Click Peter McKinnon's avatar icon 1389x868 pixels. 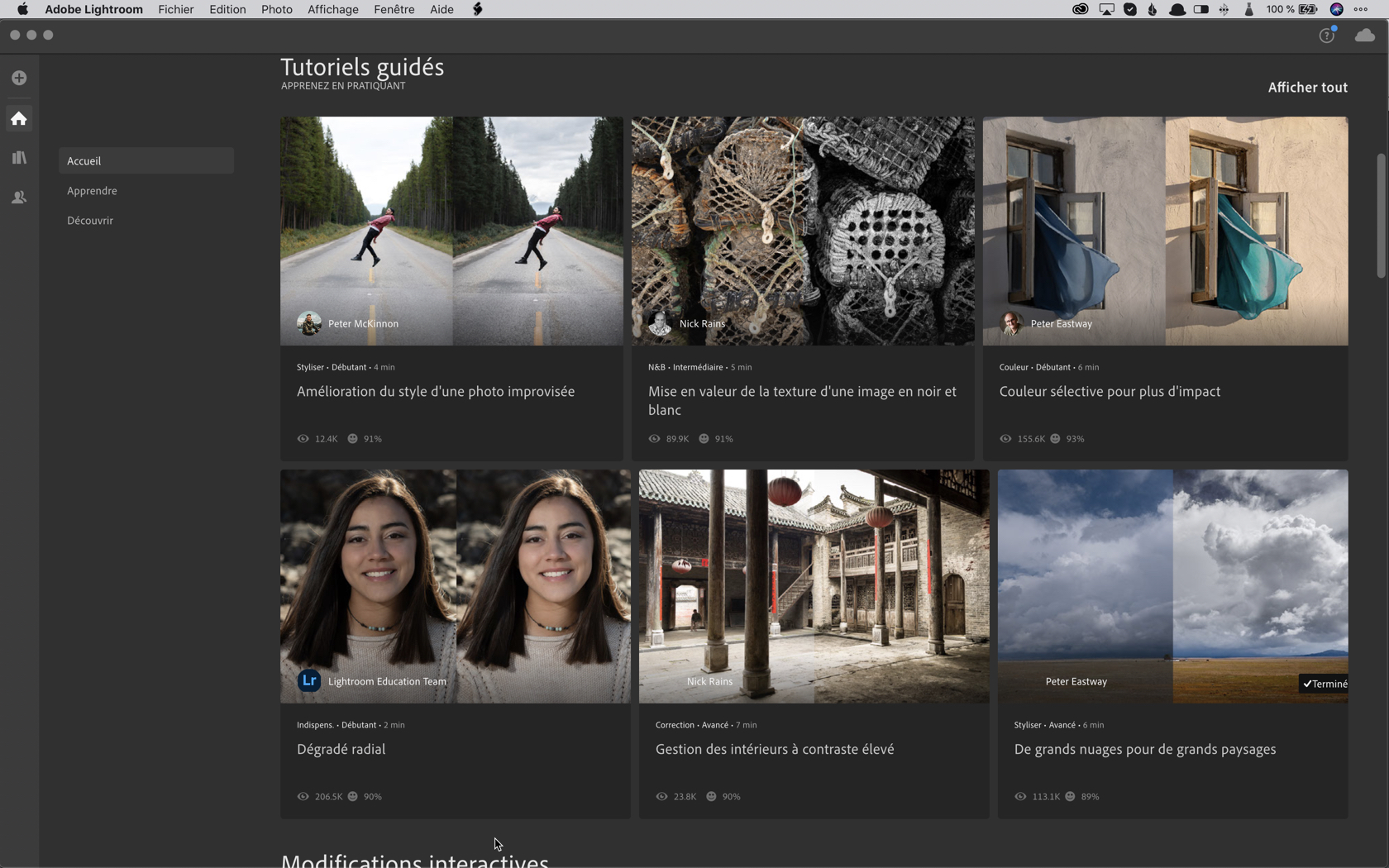[x=309, y=323]
